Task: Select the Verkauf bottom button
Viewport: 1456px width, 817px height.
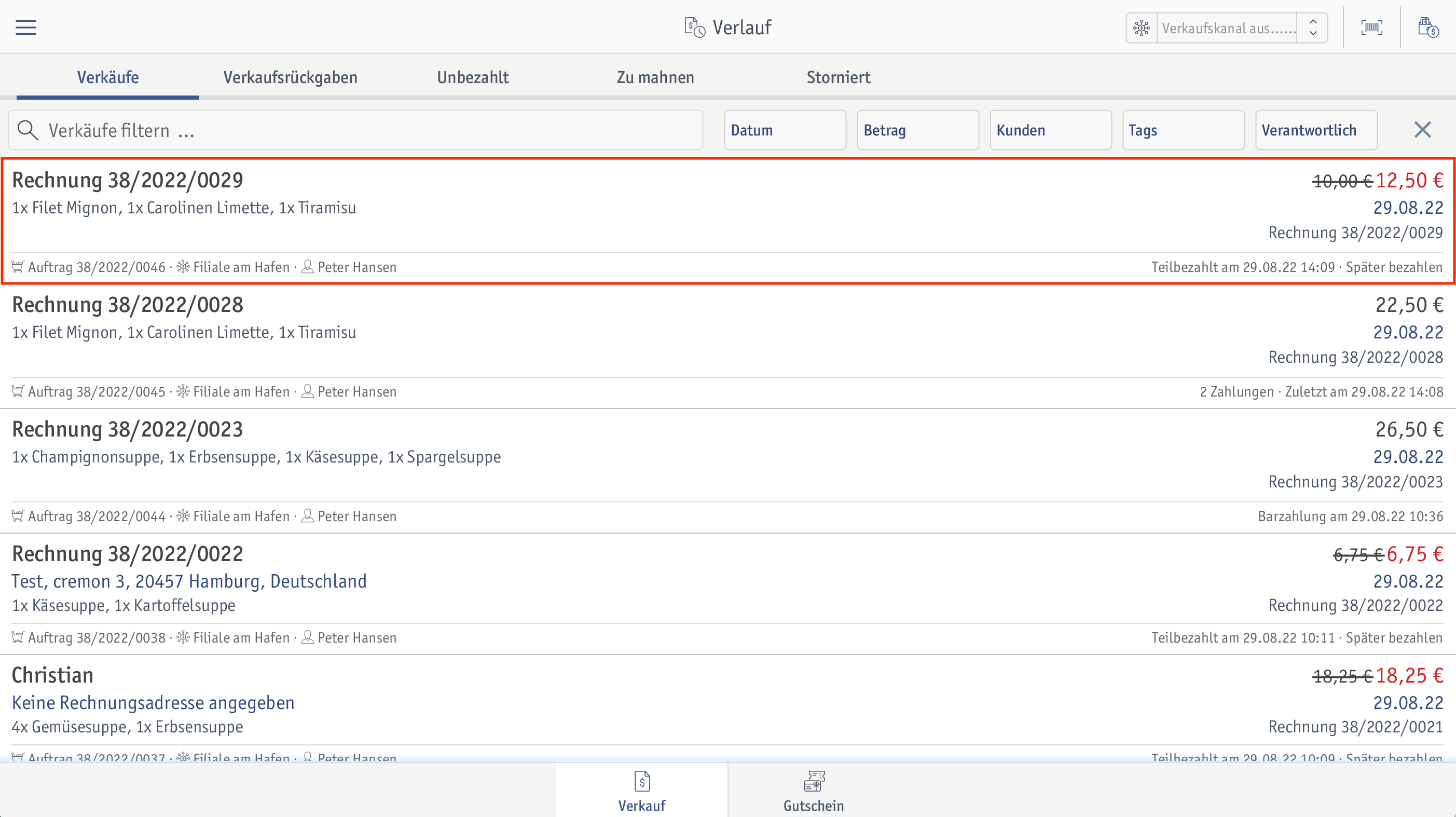Action: pos(642,791)
